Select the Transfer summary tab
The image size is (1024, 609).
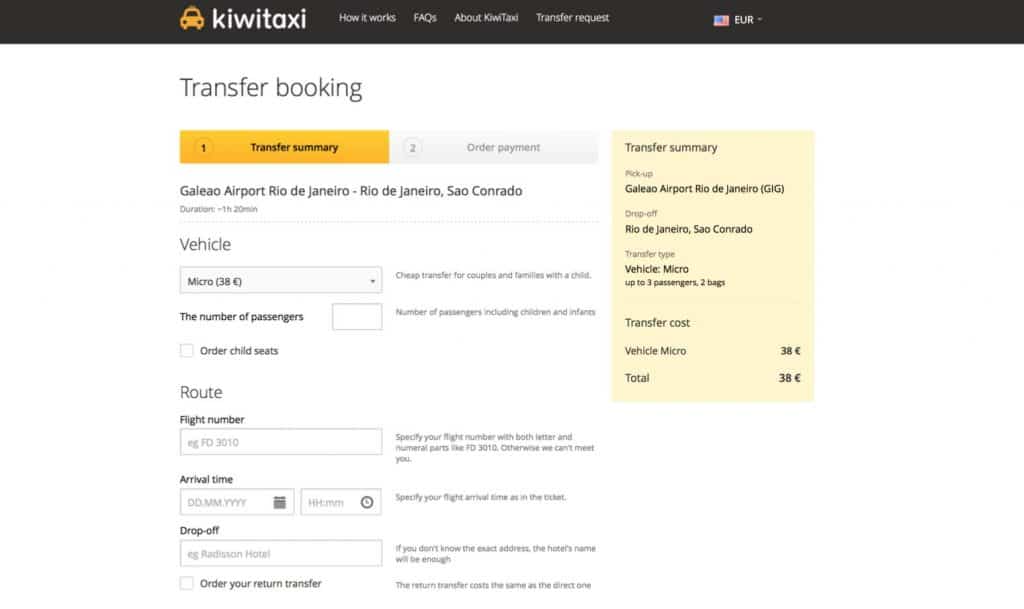click(x=294, y=147)
